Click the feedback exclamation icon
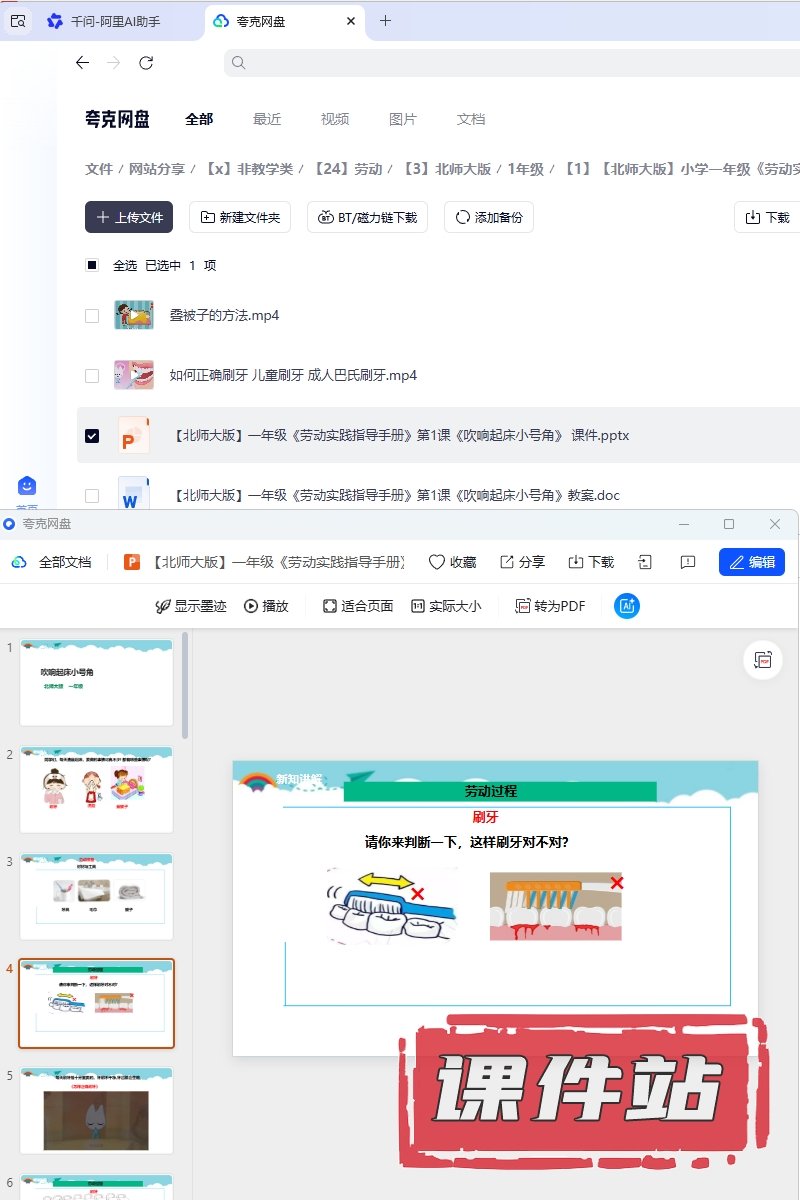The image size is (800, 1200). click(x=688, y=562)
